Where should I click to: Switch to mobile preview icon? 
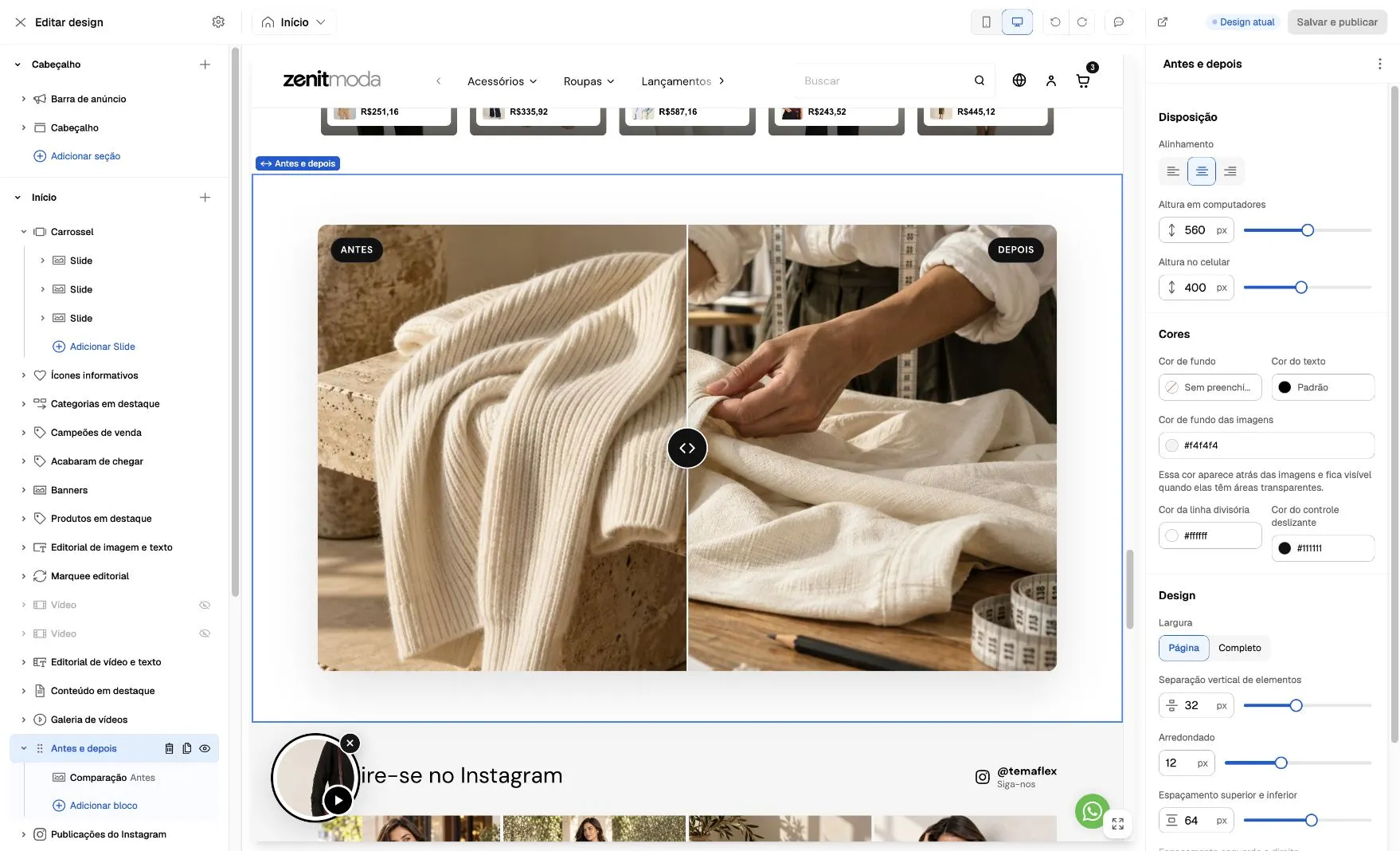click(x=986, y=22)
